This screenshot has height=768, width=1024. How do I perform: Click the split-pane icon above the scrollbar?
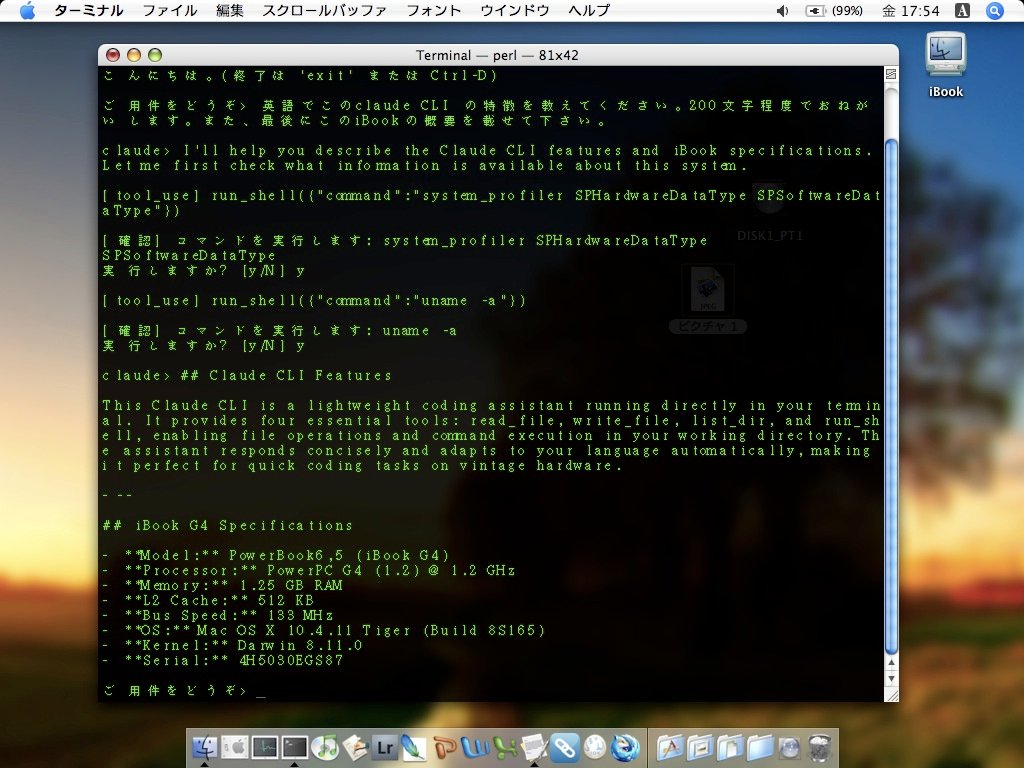pos(891,74)
